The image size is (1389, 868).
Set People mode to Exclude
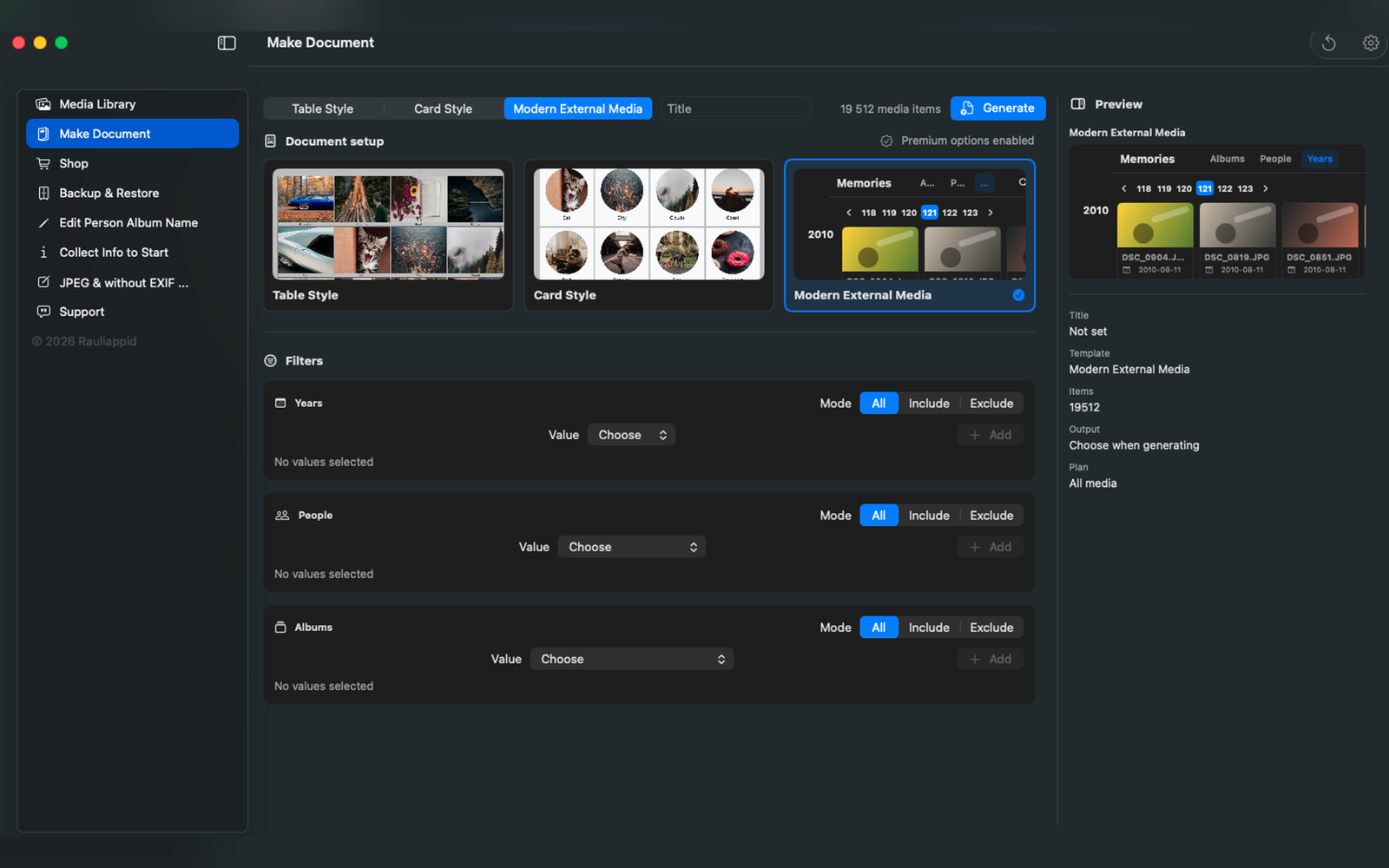[991, 515]
